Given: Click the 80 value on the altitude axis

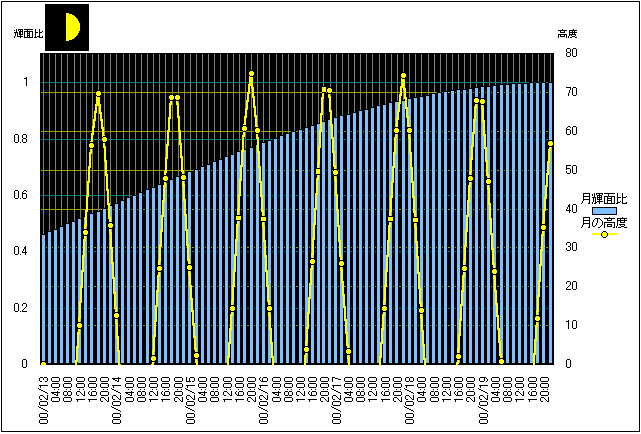Looking at the screenshot, I should click(x=570, y=53).
